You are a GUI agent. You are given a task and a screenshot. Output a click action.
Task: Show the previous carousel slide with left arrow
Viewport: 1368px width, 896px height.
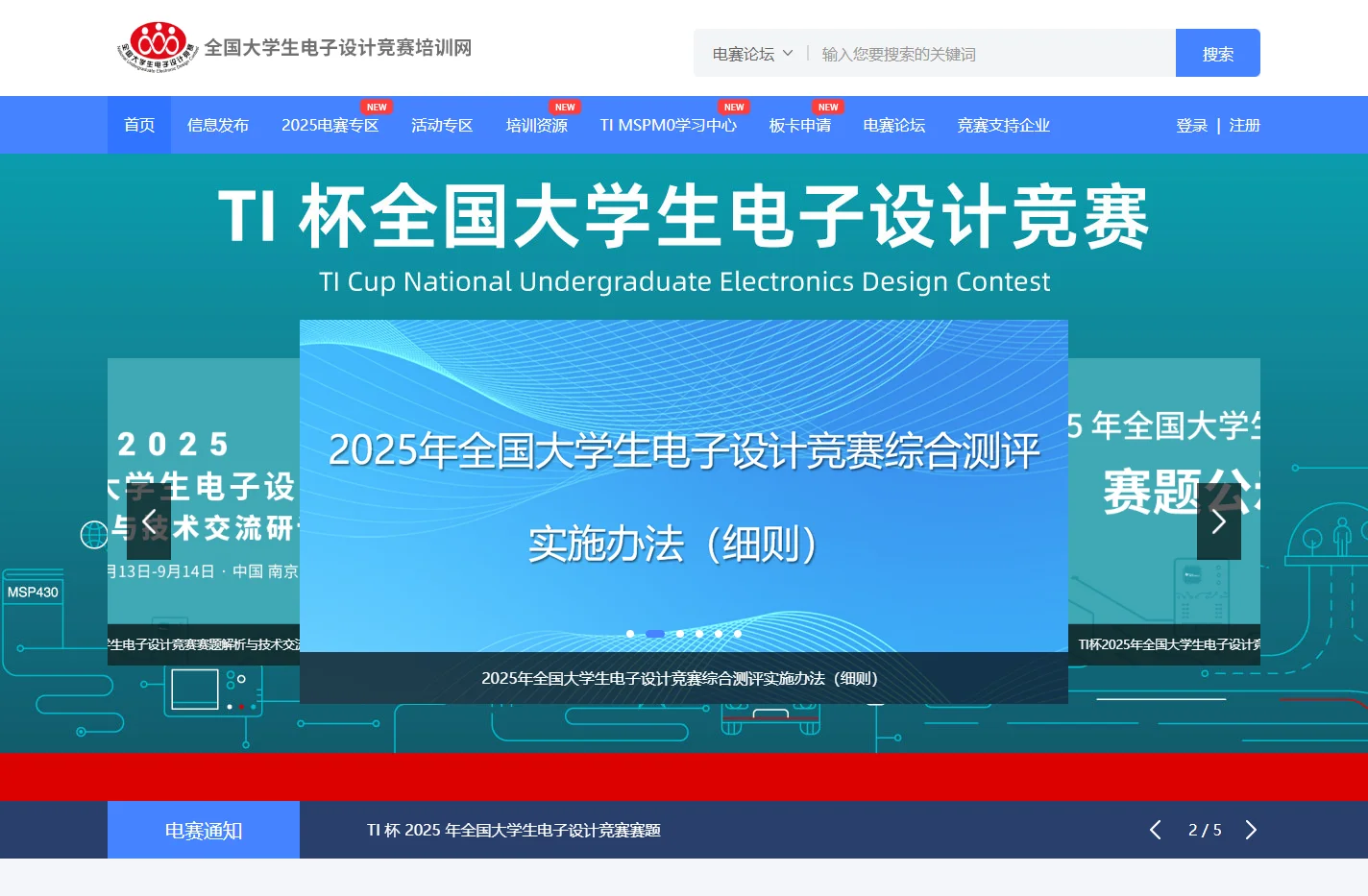point(149,521)
